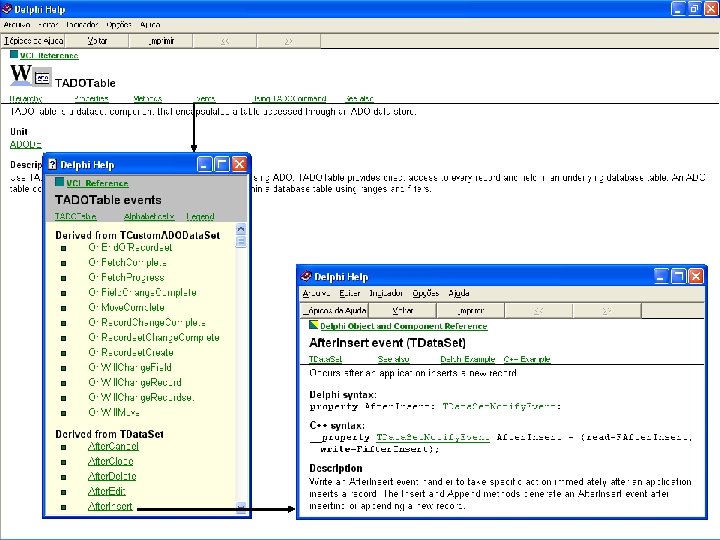Select OnFetchProgress in the events list
The width and height of the screenshot is (720, 540).
click(126, 277)
